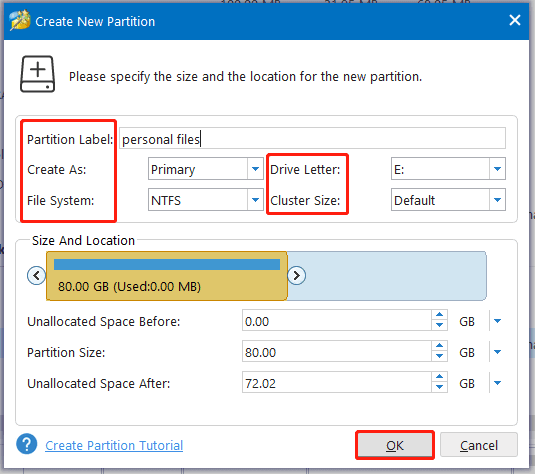Click the 'Create As:' label
Viewport: 535px width, 474px height.
click(x=57, y=169)
